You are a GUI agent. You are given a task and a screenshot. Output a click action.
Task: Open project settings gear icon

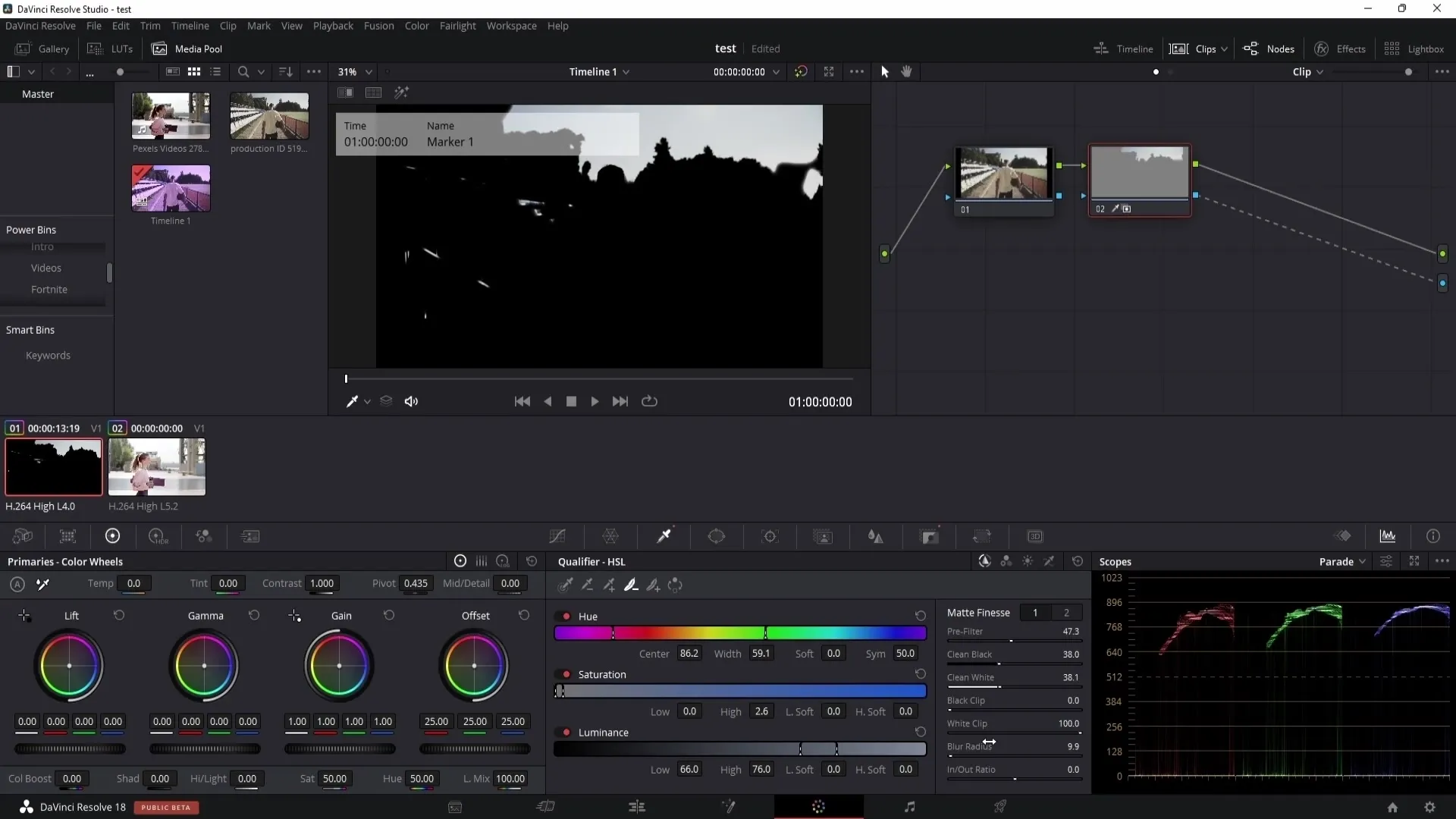(1430, 807)
